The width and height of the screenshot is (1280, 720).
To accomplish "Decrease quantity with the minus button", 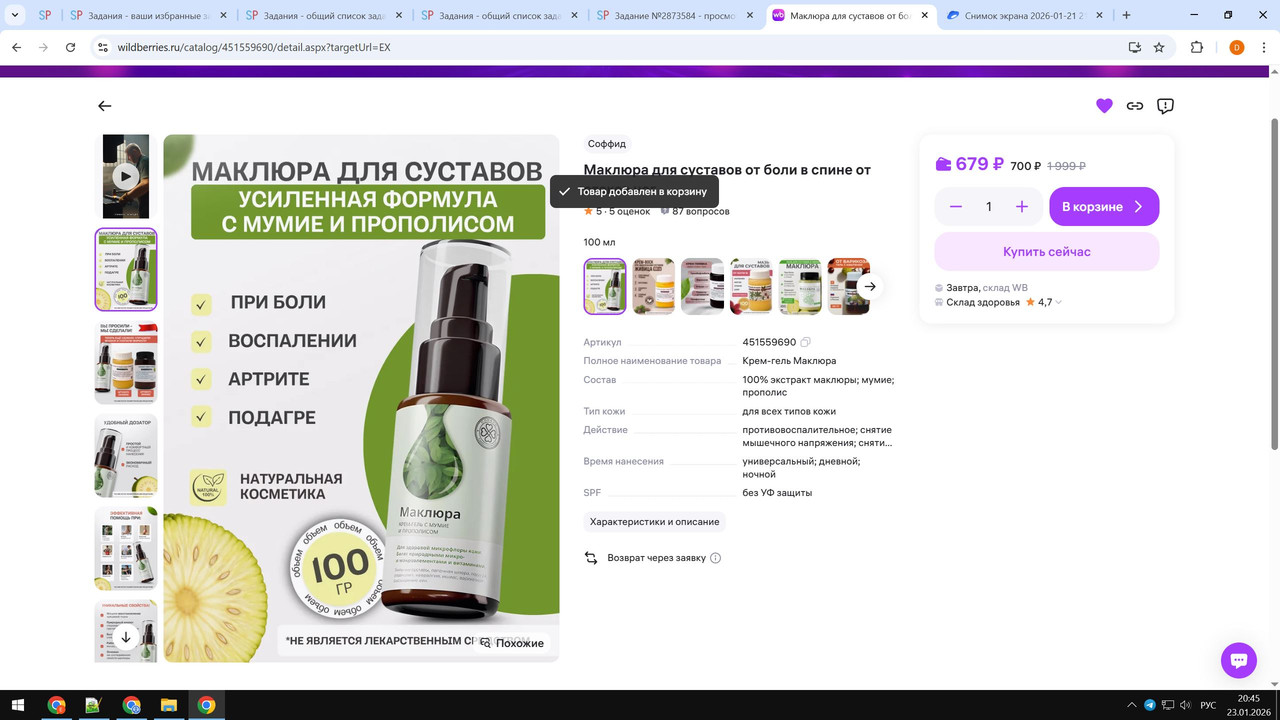I will [x=956, y=207].
